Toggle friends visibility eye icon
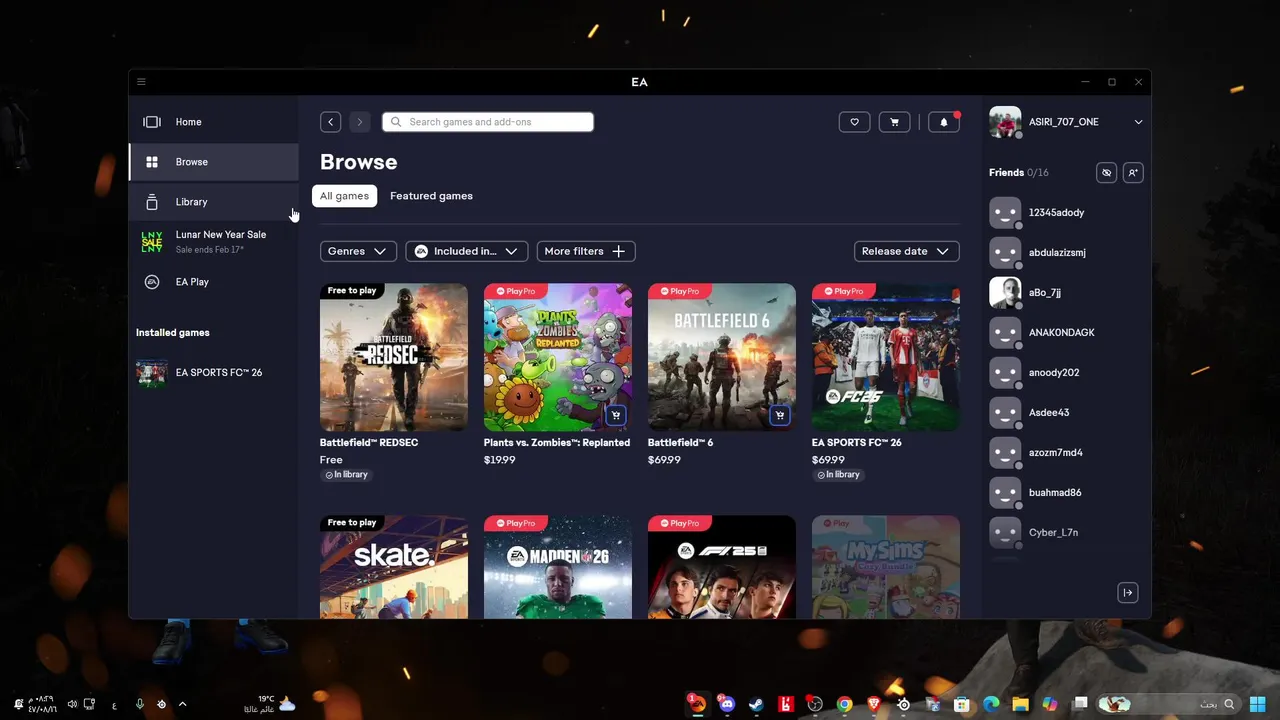 coord(1106,173)
